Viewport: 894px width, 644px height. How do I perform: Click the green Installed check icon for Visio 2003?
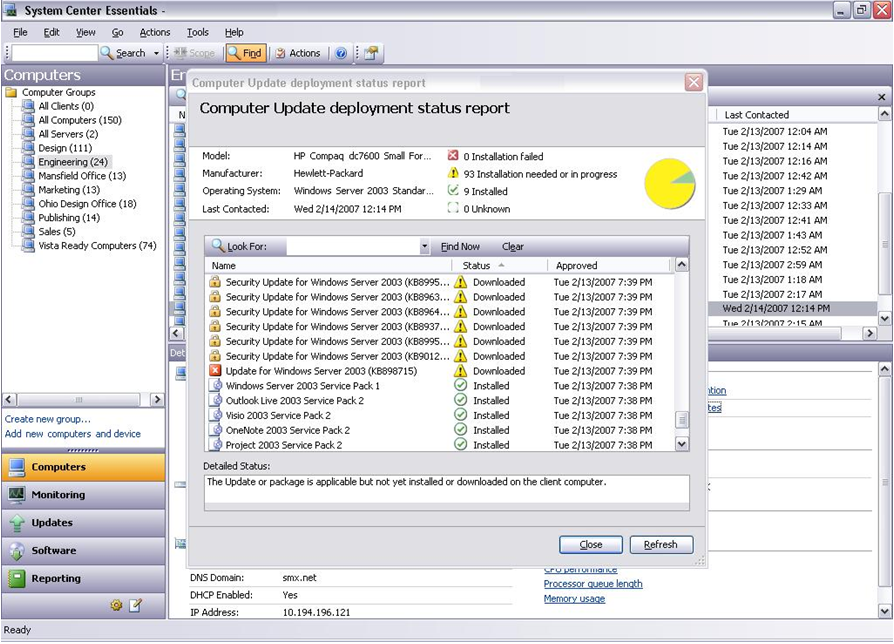(460, 415)
